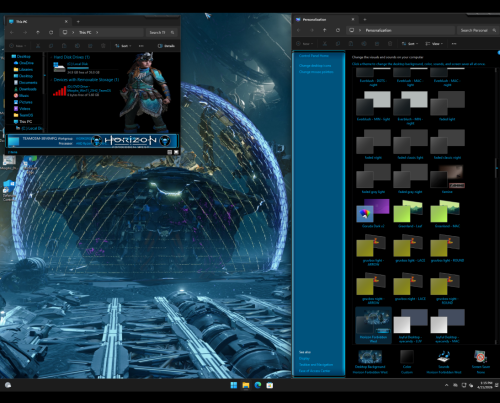Select Pictures in the navigation pane
500x403 pixels.
pyautogui.click(x=23, y=102)
